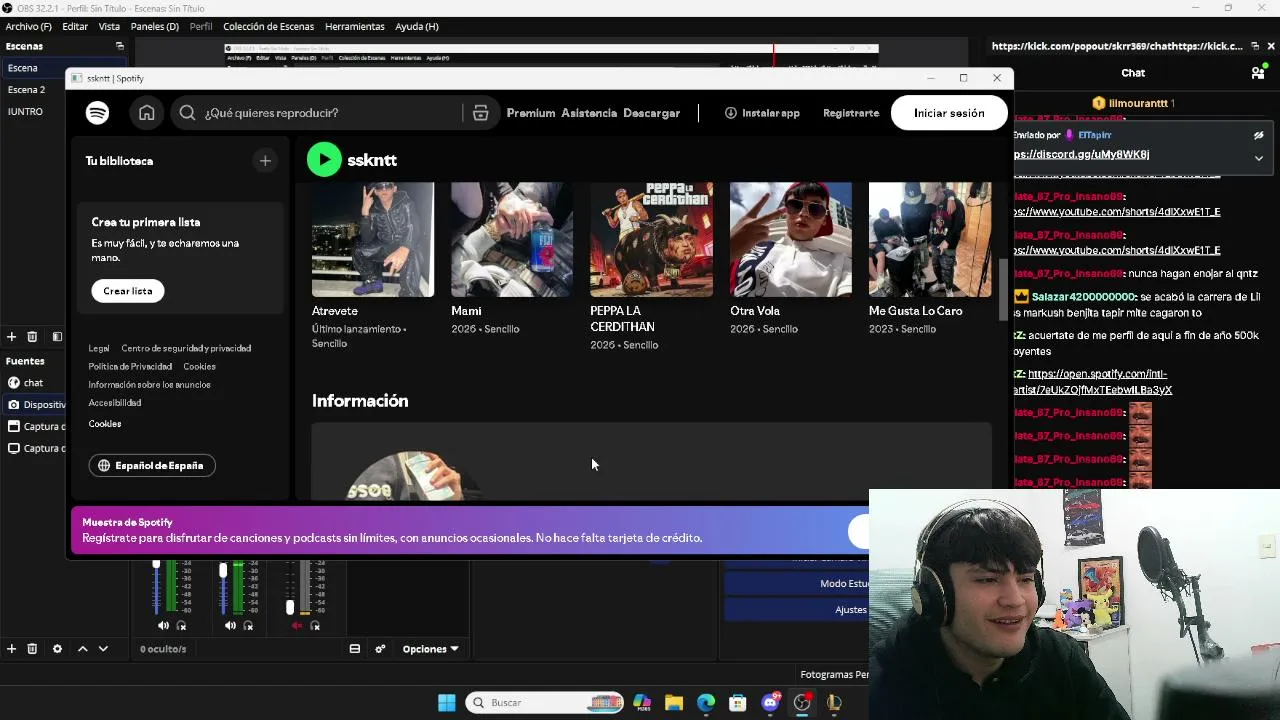This screenshot has height=720, width=1280.
Task: Mute the middle mixer channel speaker
Action: point(231,626)
